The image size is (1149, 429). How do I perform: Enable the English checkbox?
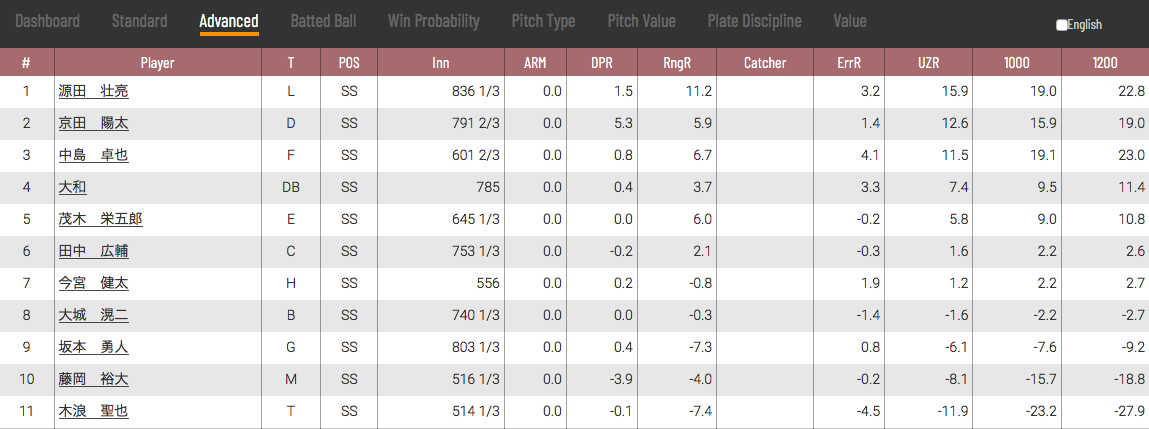[x=1062, y=25]
